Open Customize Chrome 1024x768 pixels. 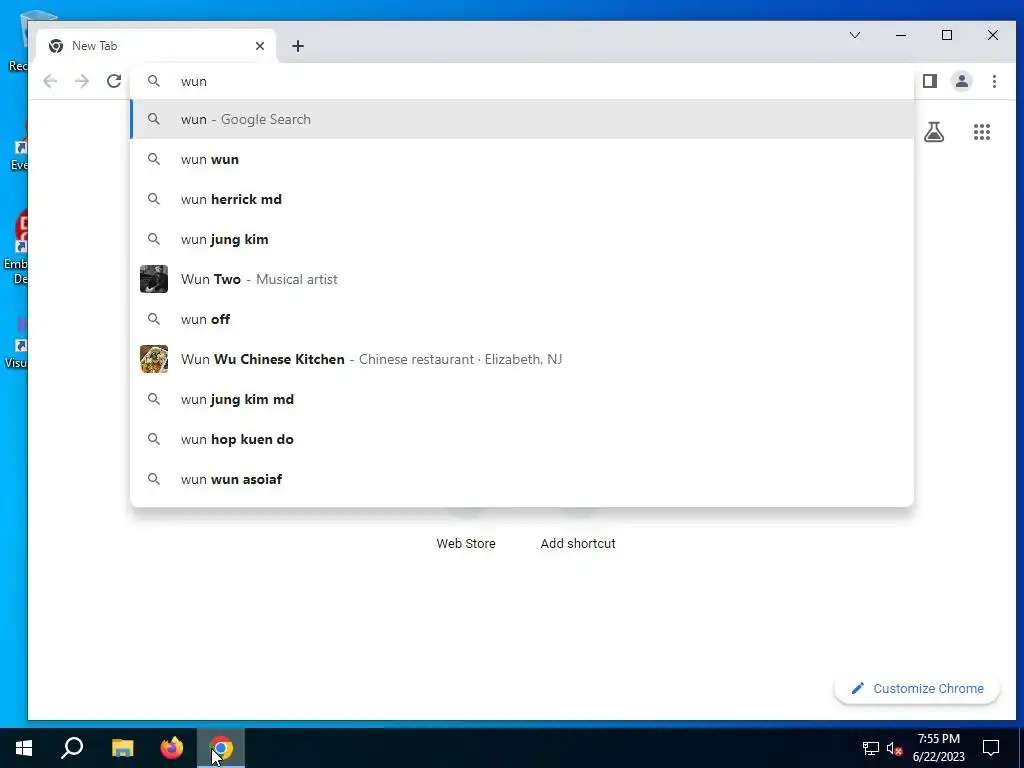coord(917,688)
